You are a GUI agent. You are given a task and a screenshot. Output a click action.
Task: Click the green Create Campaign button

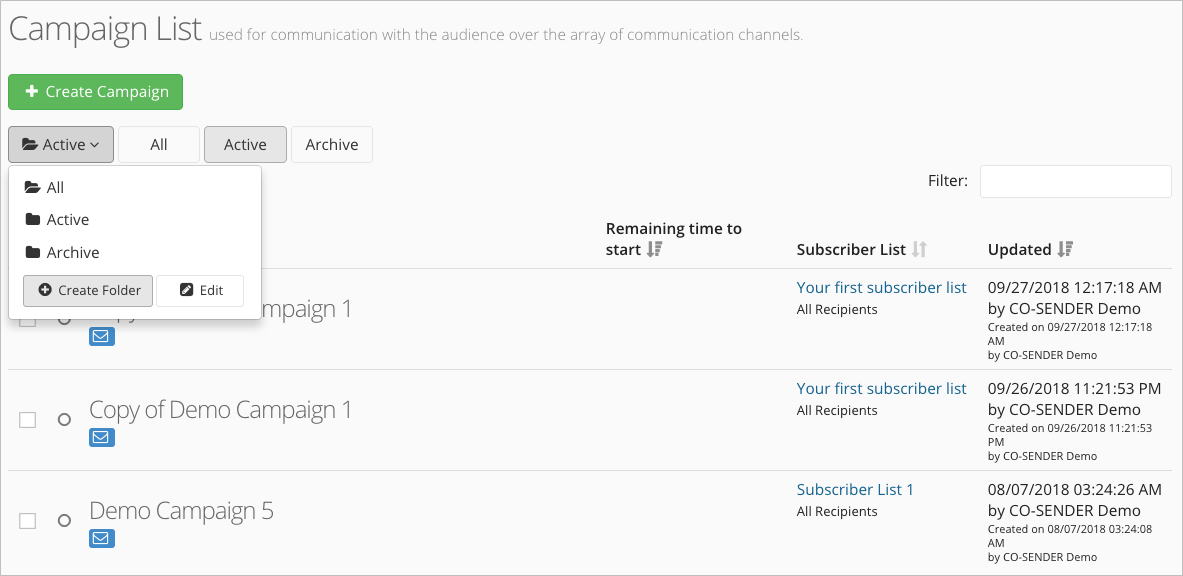point(95,92)
